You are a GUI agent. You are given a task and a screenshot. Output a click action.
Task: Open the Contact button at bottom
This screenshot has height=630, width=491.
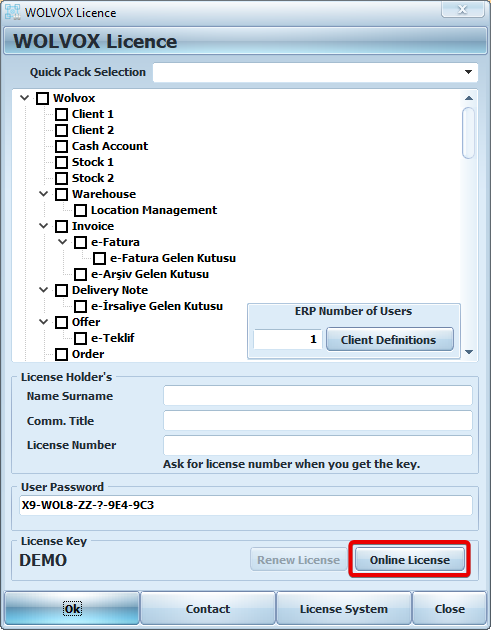coord(208,609)
